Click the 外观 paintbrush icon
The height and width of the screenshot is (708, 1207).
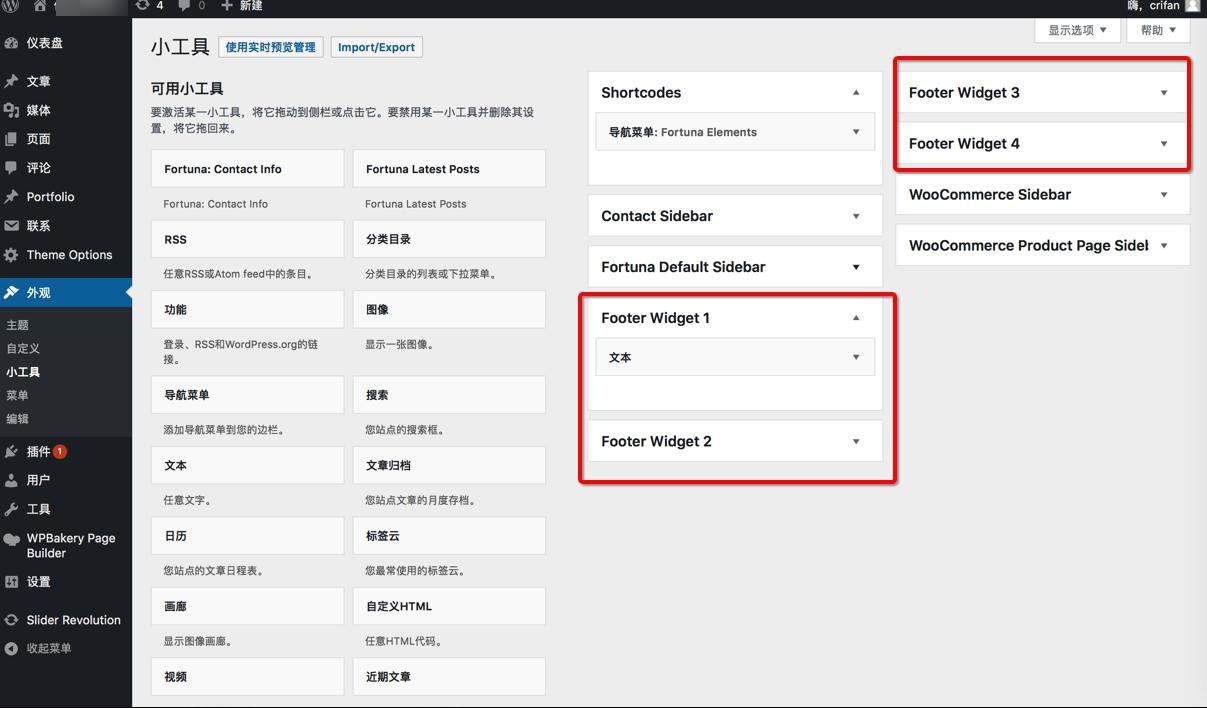coord(12,293)
